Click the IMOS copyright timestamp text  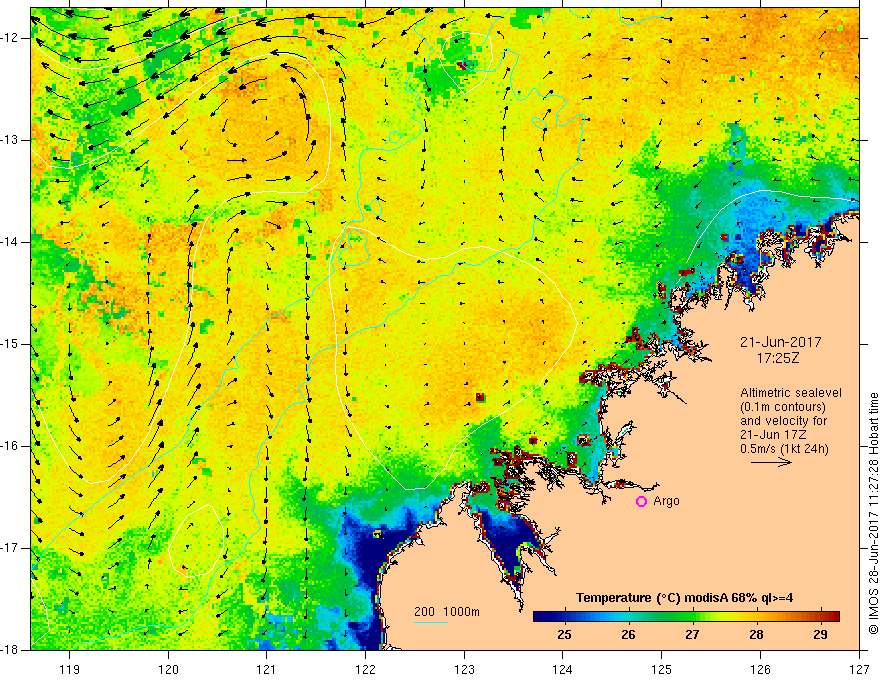pos(873,513)
